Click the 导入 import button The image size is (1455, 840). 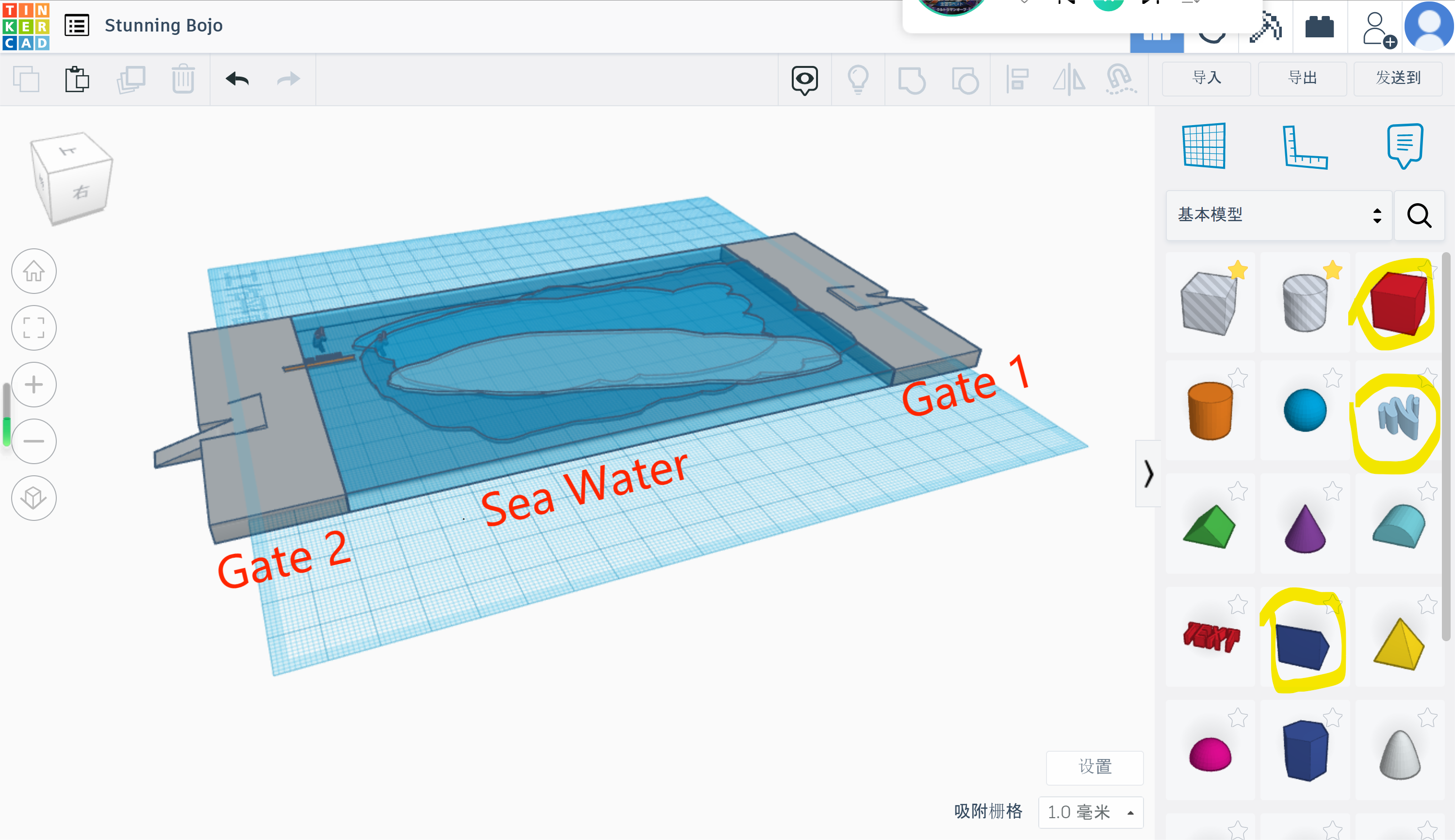click(1206, 78)
